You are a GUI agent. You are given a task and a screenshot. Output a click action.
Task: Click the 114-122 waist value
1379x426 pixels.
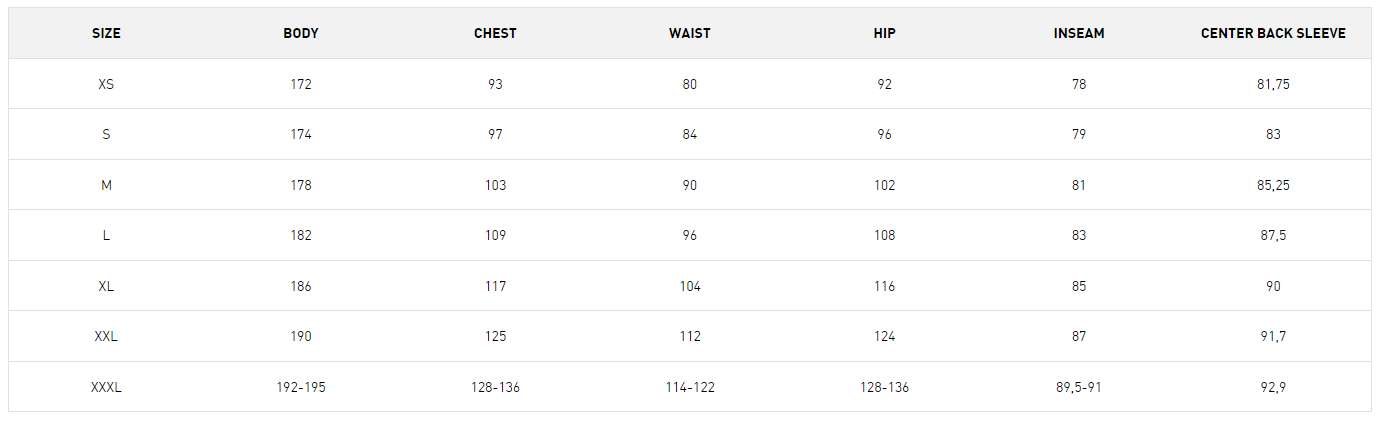[690, 387]
